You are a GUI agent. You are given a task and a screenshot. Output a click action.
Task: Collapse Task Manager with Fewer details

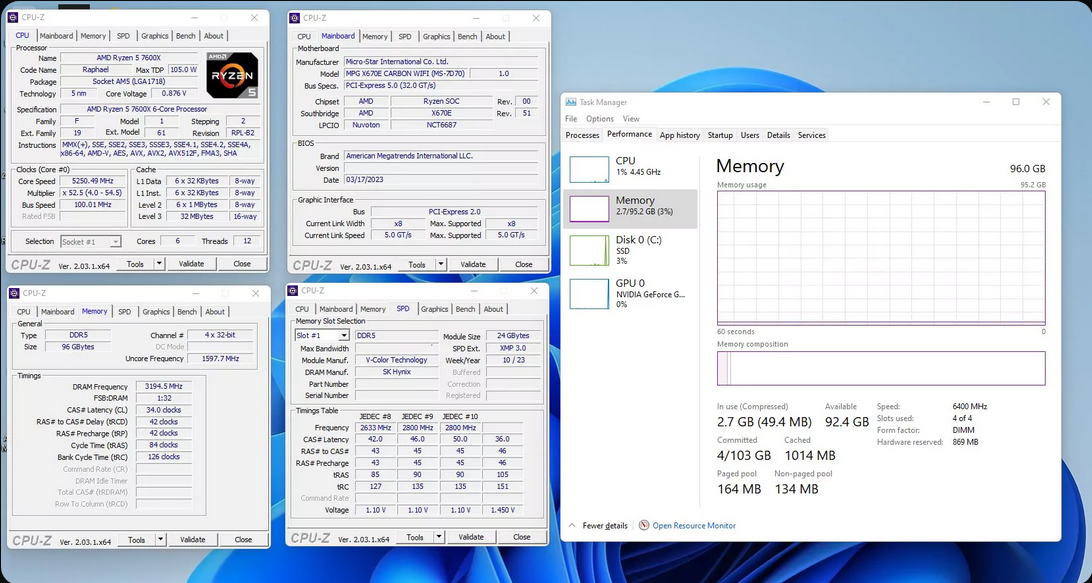[598, 525]
